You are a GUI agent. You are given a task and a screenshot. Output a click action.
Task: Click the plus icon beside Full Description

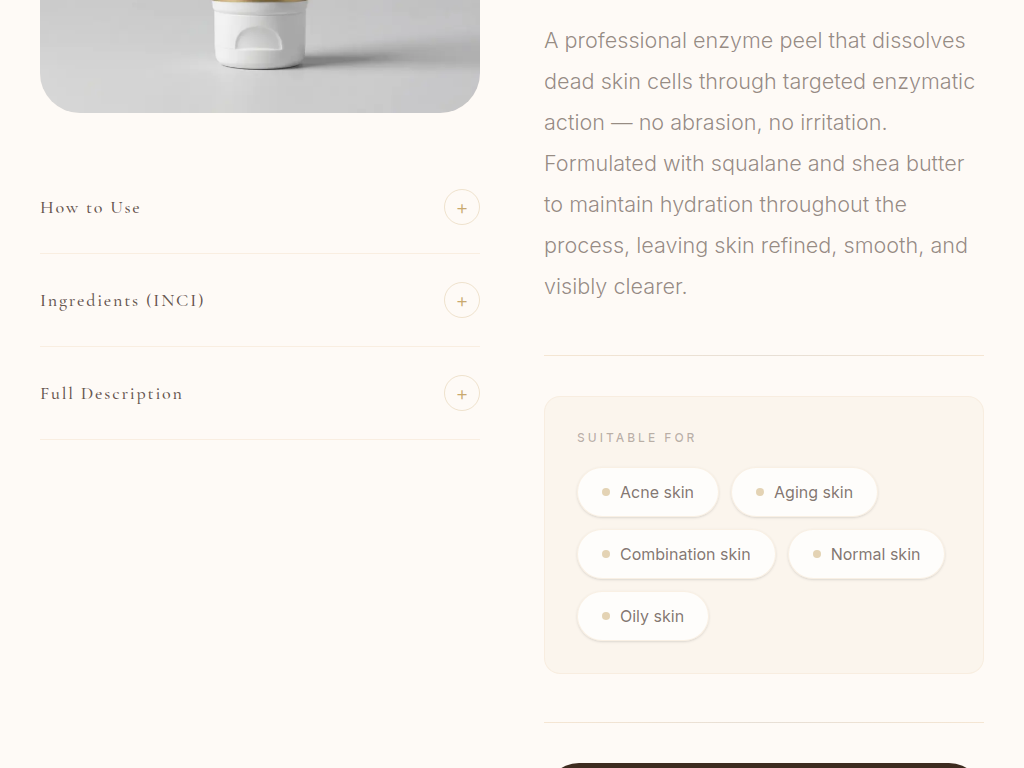coord(462,394)
